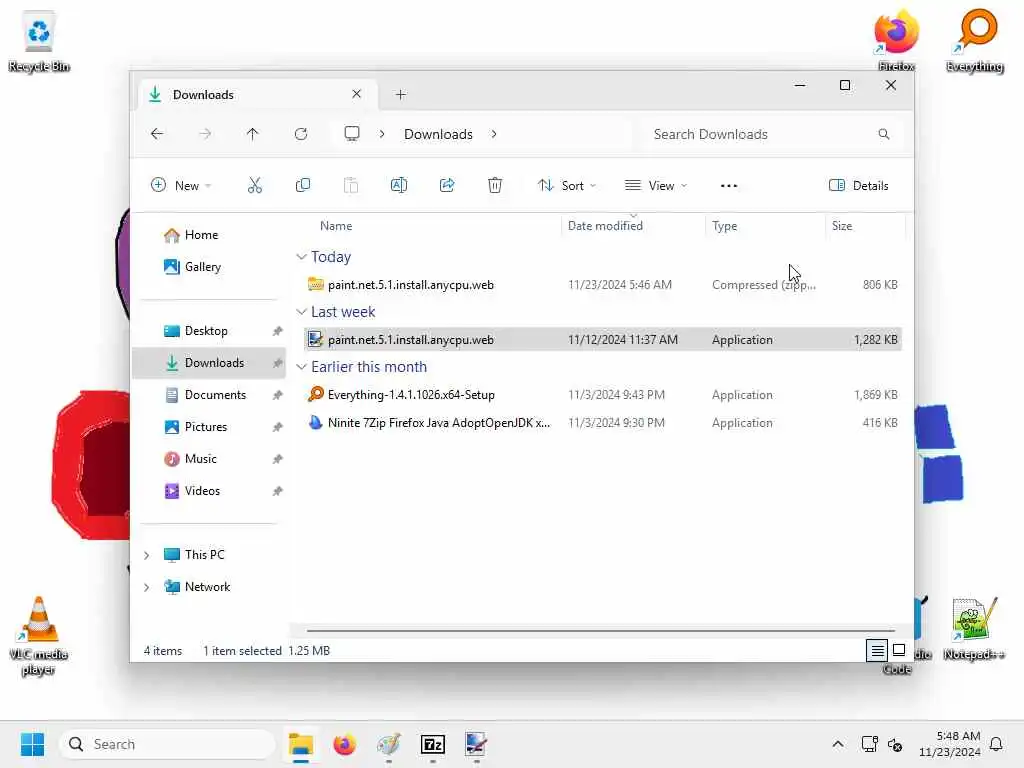The image size is (1024, 768).
Task: Click the Share icon in toolbar
Action: [x=447, y=185]
